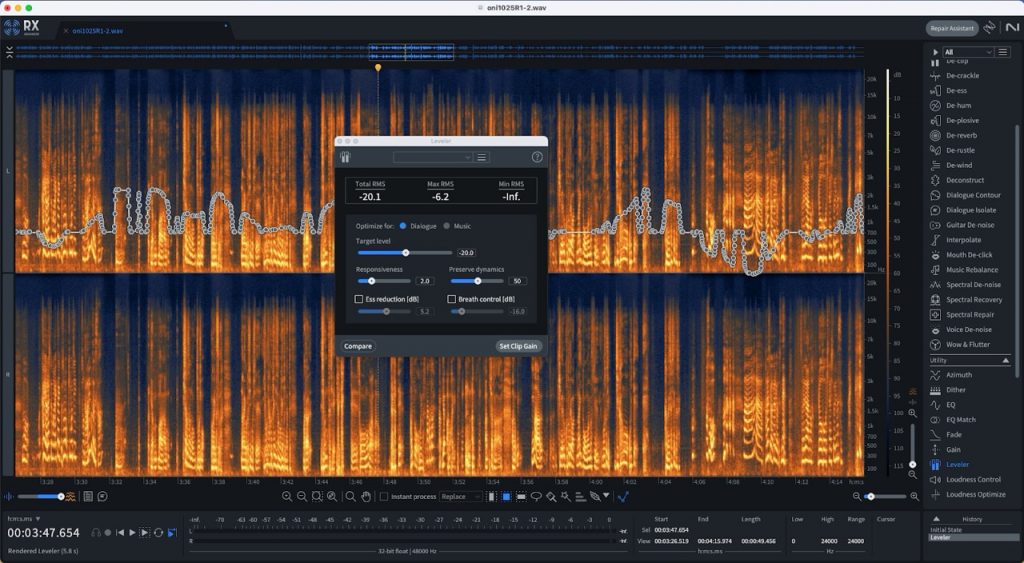
Task: Select the Music optimize option
Action: tap(447, 226)
